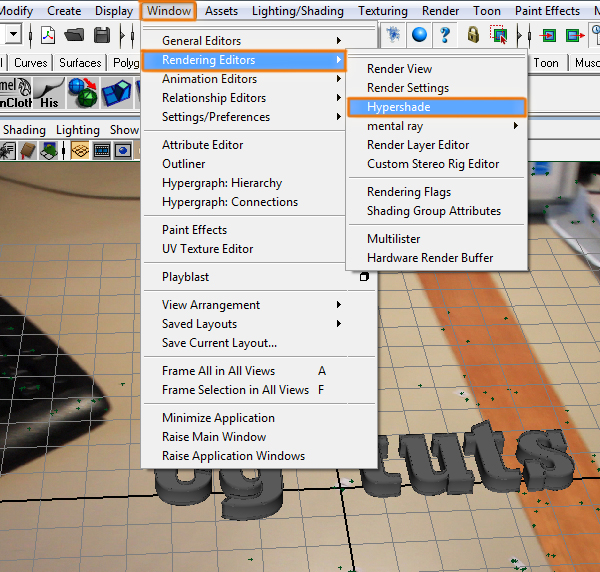Click the image plane panel icon
This screenshot has height=572, width=600.
49,150
